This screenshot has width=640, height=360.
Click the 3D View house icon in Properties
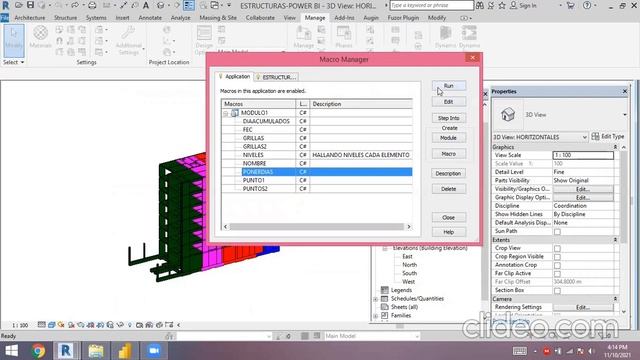(508, 115)
